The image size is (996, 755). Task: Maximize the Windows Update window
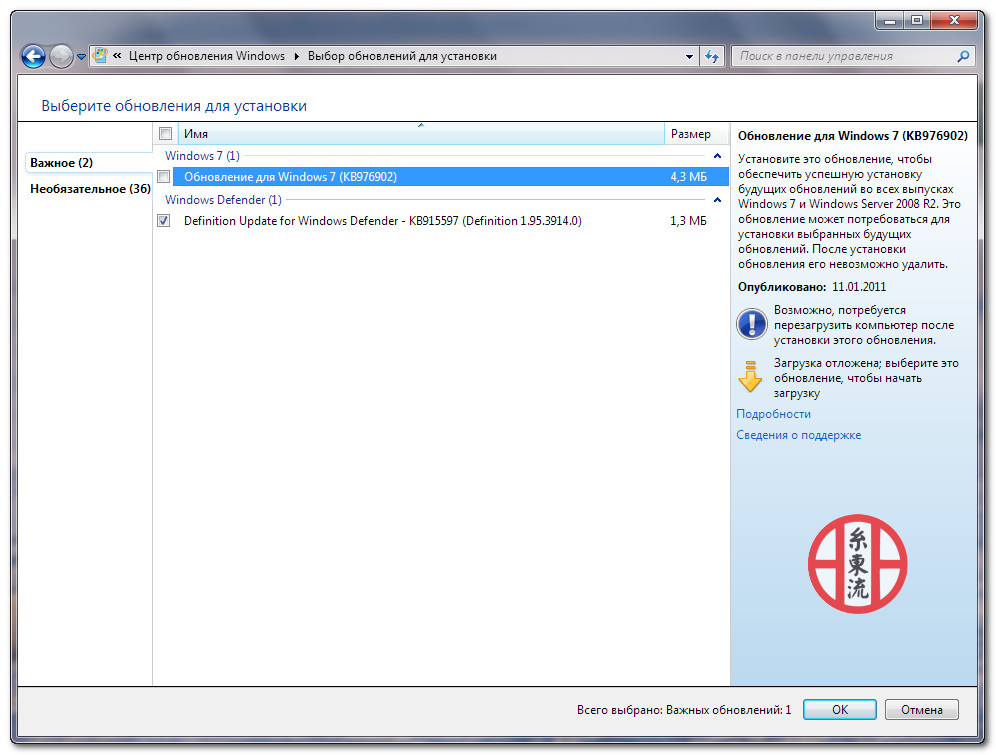917,21
